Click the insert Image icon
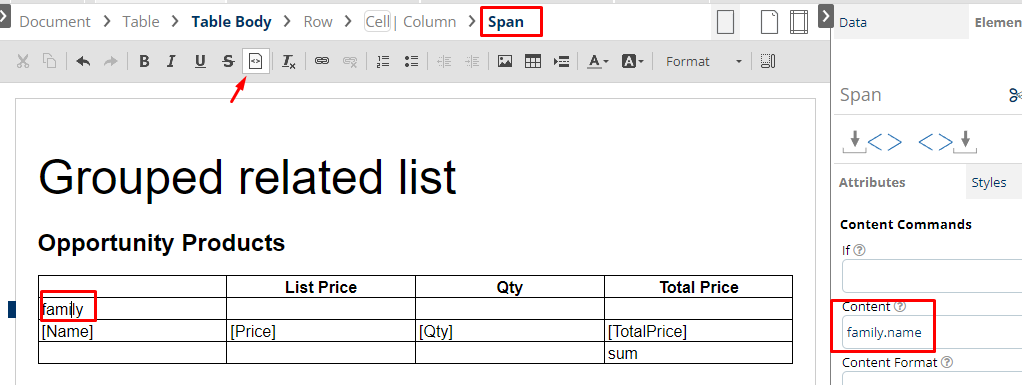Viewport: 1022px width, 385px height. tap(504, 61)
